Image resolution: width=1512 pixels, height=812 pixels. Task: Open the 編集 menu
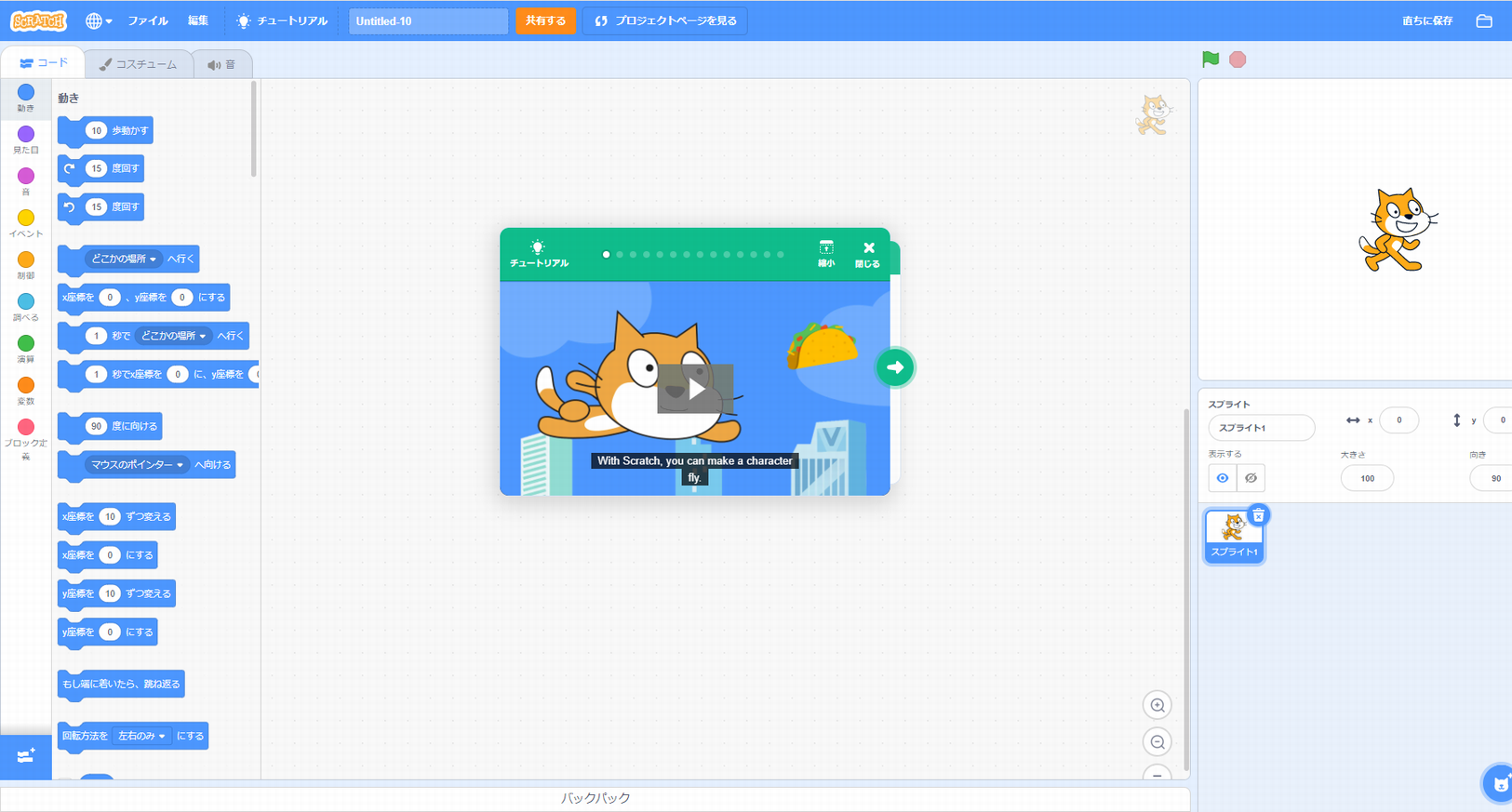(x=198, y=20)
